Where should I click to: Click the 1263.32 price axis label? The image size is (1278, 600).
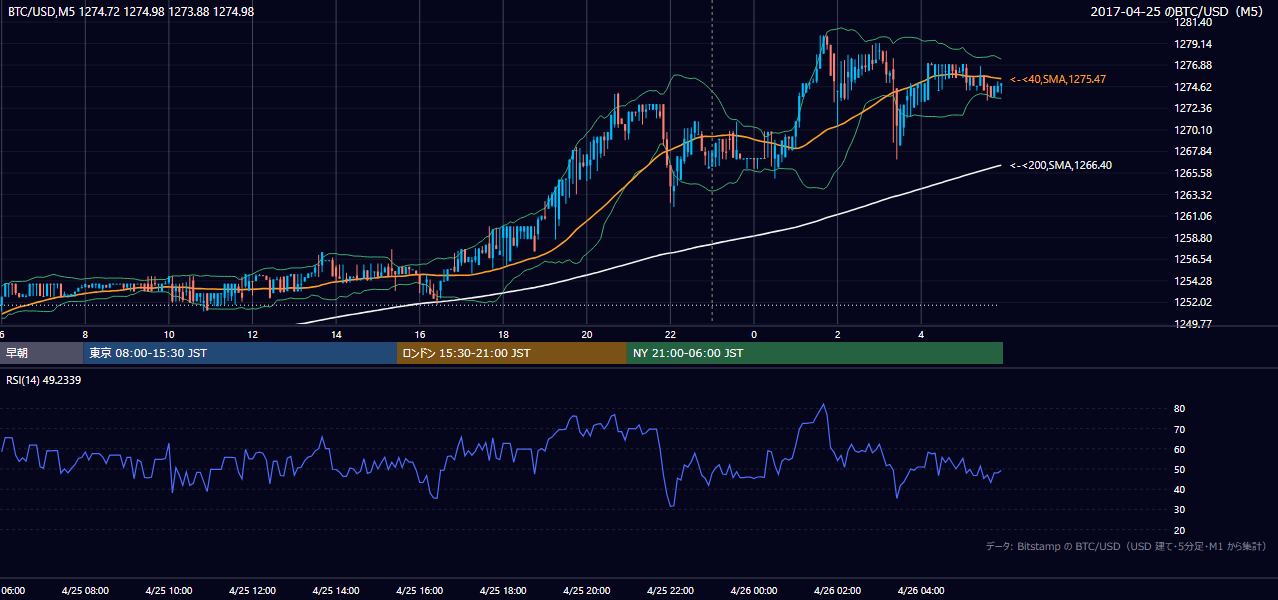point(1193,195)
